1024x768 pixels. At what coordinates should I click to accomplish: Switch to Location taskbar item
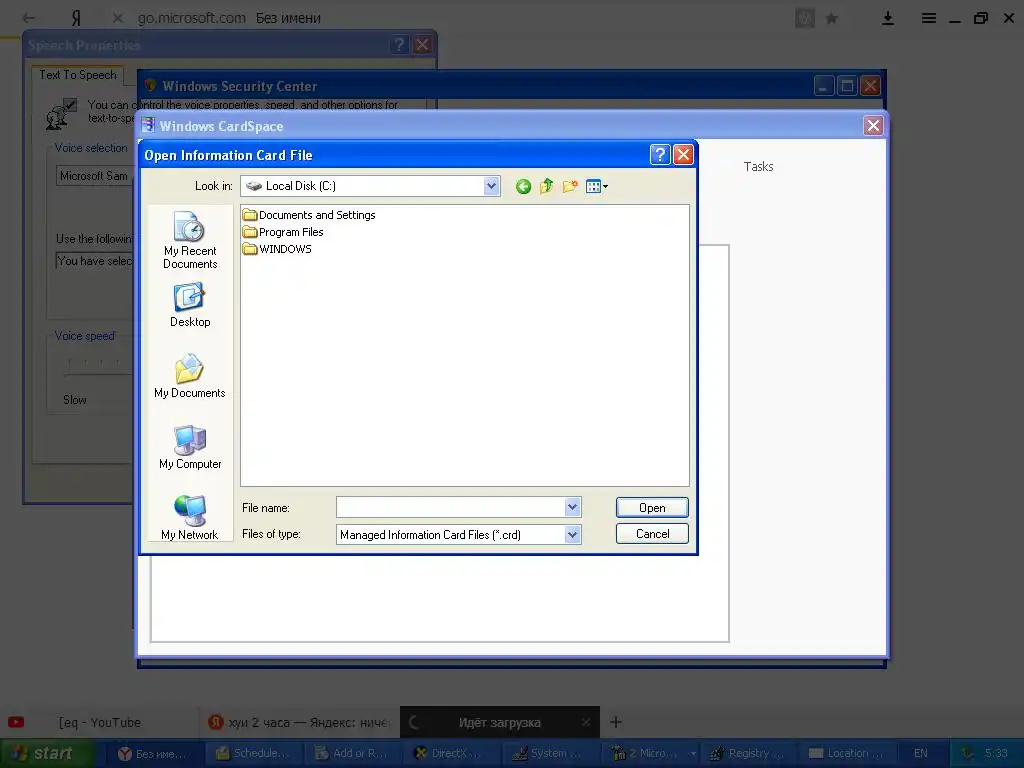[846, 754]
